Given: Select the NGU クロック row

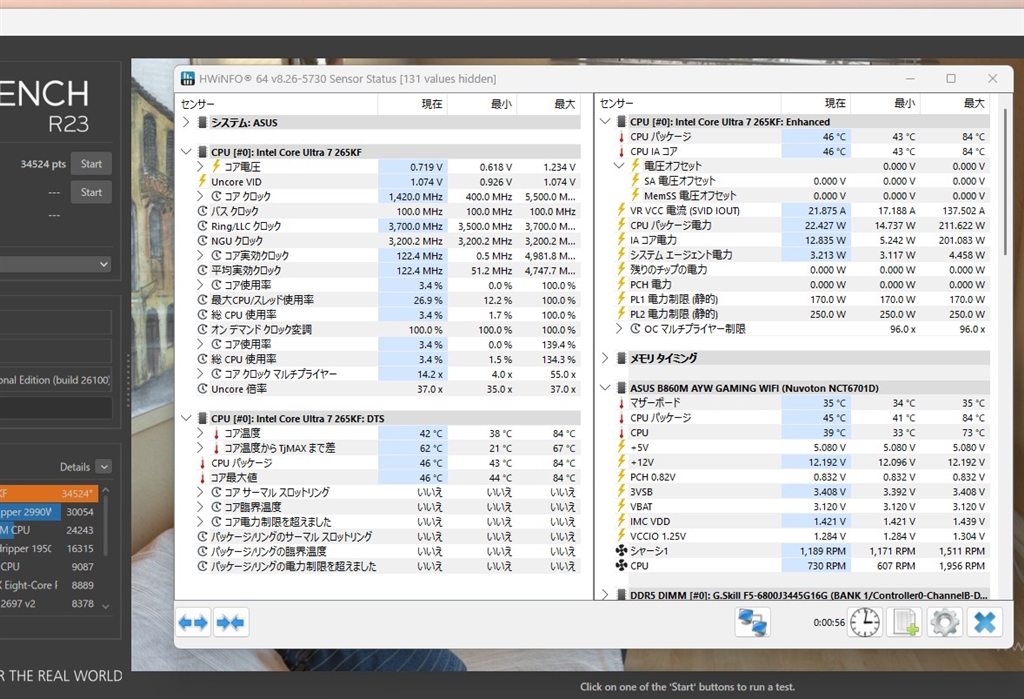Looking at the screenshot, I should pyautogui.click(x=388, y=240).
